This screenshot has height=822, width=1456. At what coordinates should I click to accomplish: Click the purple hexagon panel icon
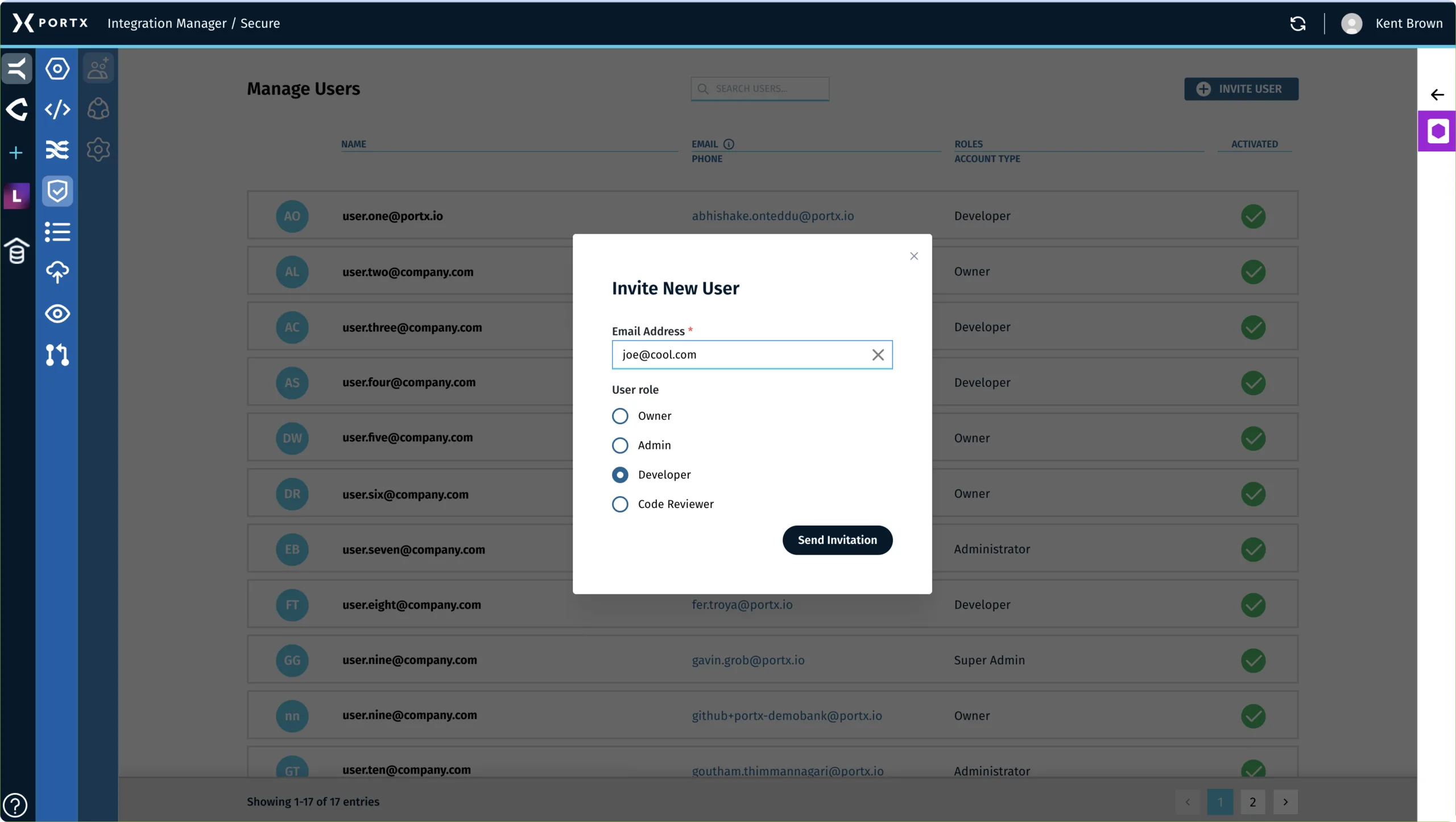pyautogui.click(x=1437, y=131)
